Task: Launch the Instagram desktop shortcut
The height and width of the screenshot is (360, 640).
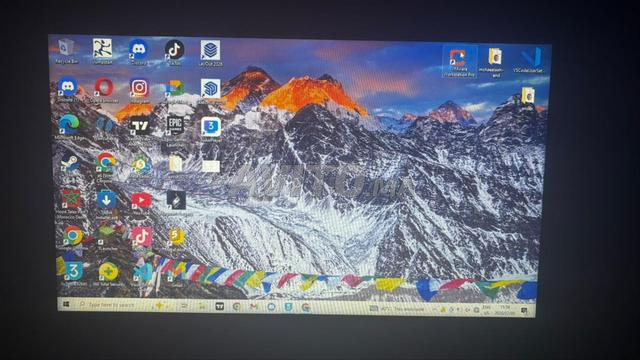Action: pyautogui.click(x=139, y=87)
